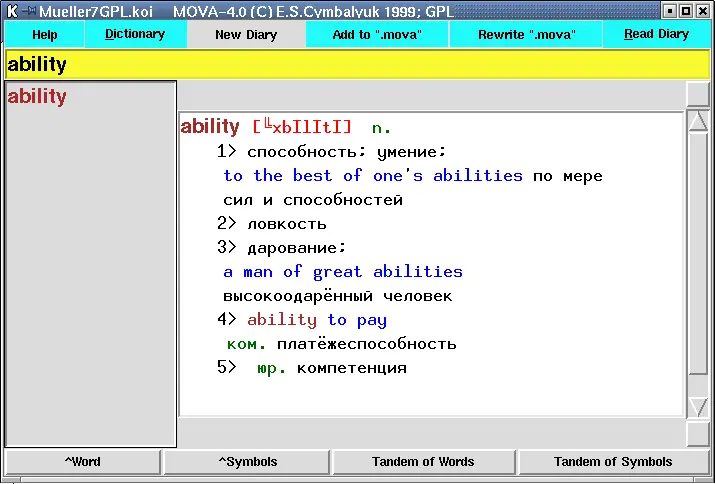Click the small square button below the scrollbar
The height and width of the screenshot is (484, 715).
pyautogui.click(x=698, y=434)
